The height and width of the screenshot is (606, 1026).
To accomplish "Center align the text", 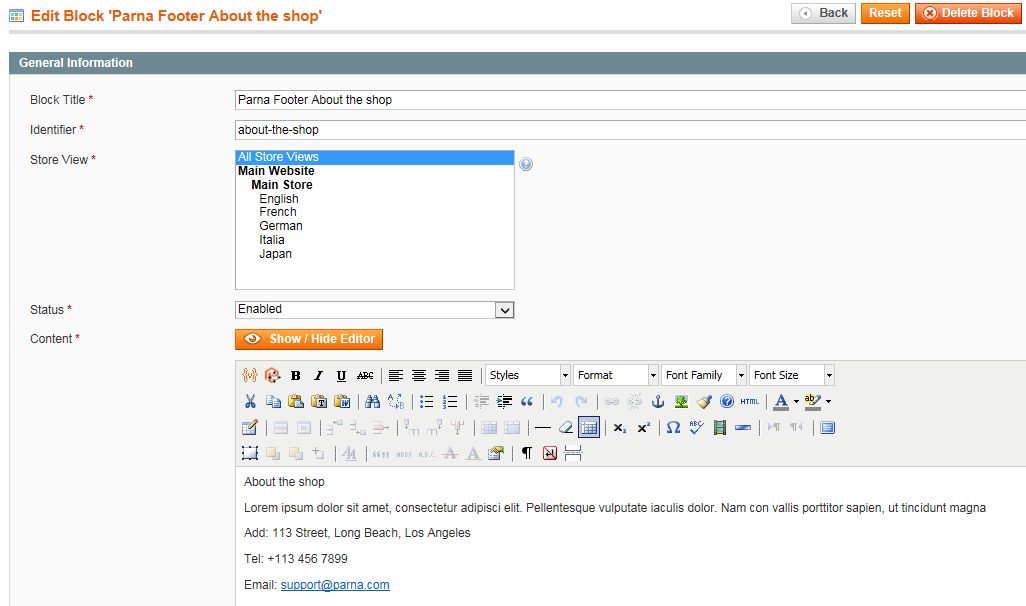I will click(419, 375).
